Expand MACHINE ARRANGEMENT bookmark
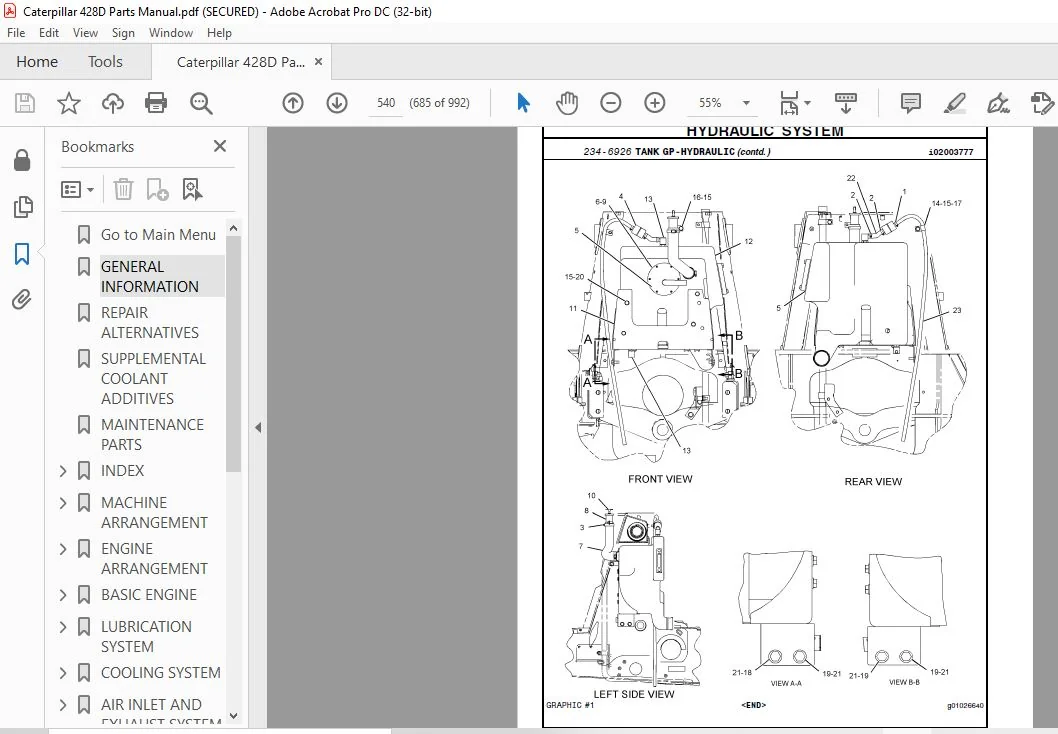 (x=63, y=503)
